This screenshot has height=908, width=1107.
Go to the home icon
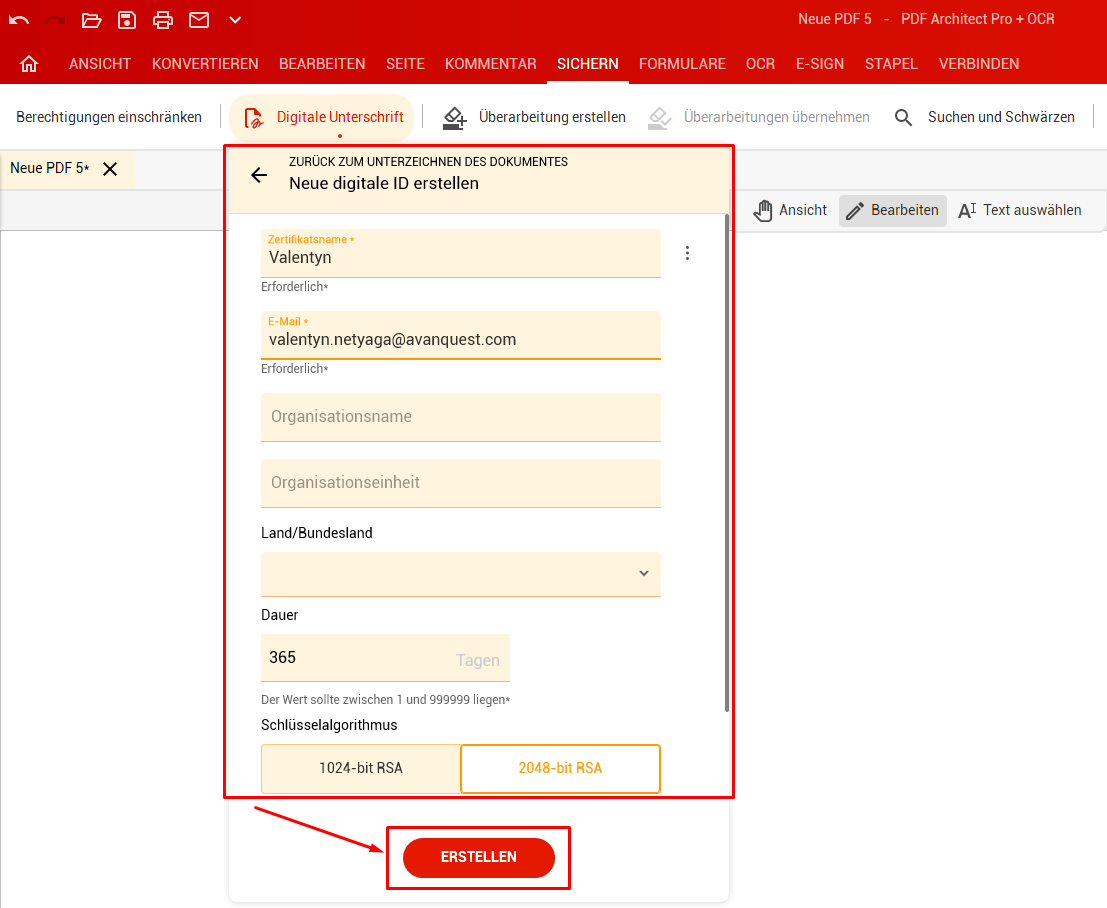tap(29, 64)
